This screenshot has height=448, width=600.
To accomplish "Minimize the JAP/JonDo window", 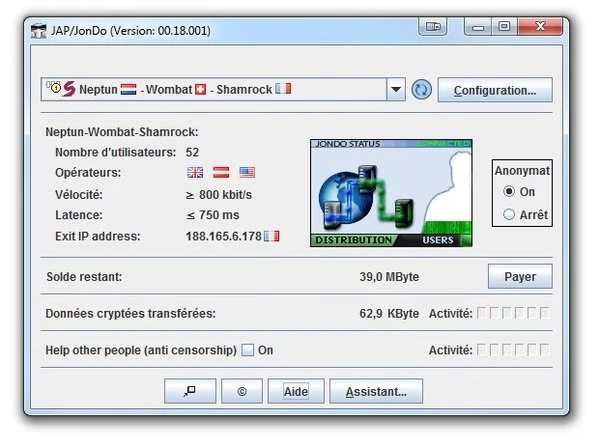I will pyautogui.click(x=478, y=27).
